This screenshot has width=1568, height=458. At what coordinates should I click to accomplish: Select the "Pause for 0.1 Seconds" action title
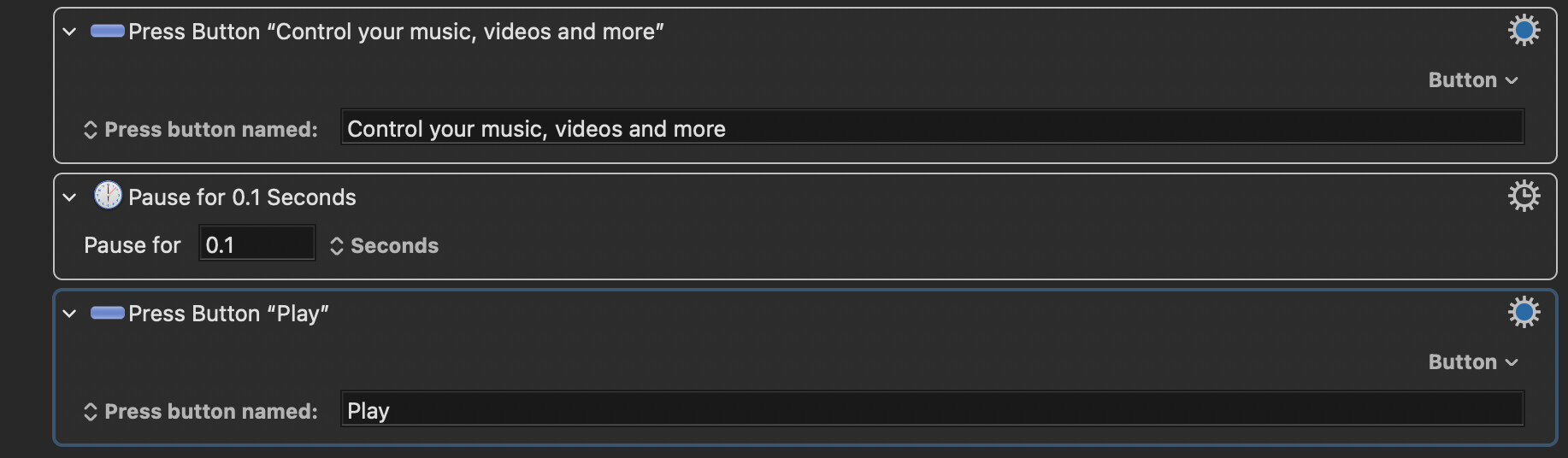click(242, 197)
